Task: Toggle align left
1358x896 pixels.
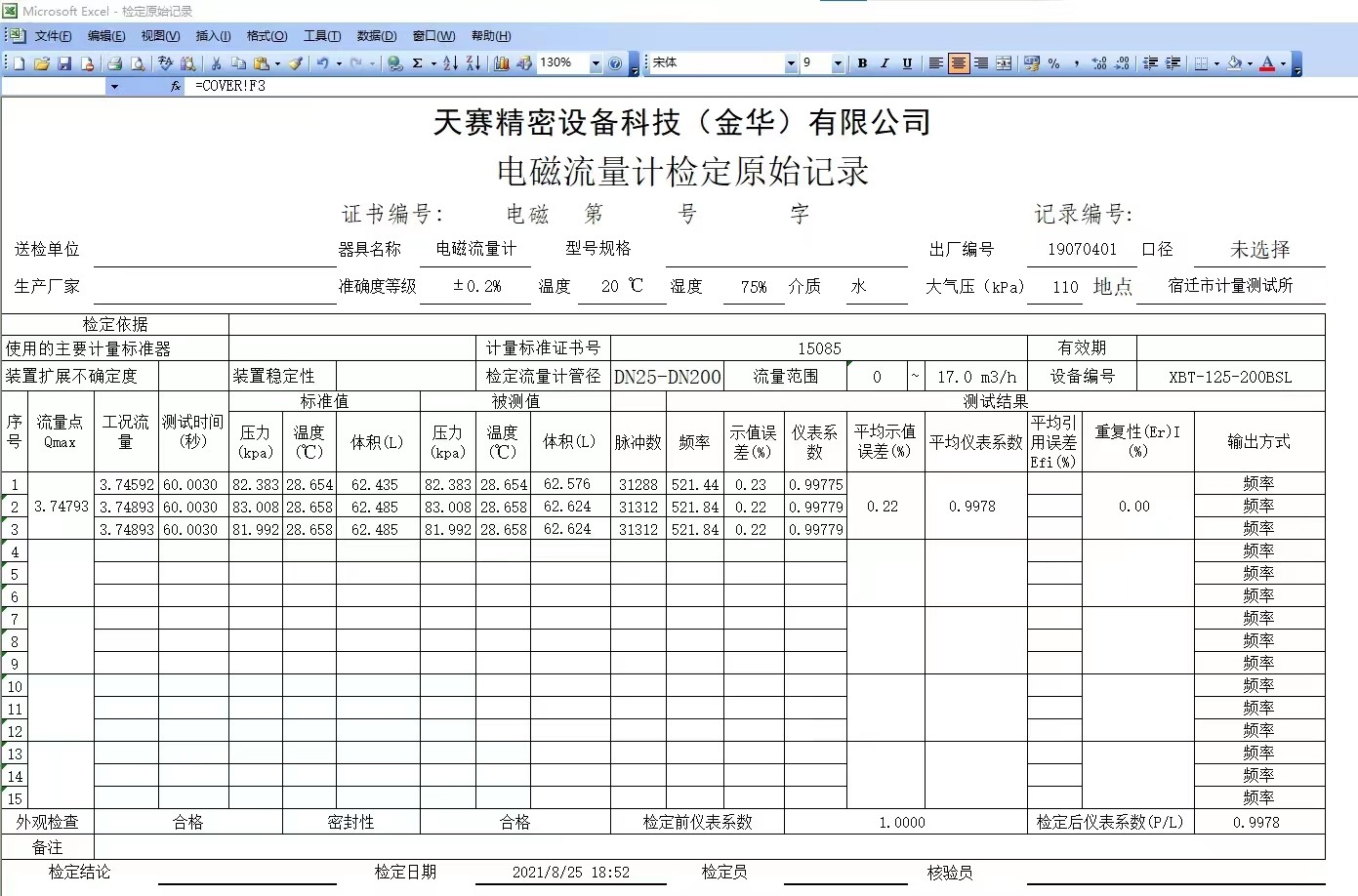Action: (x=935, y=63)
